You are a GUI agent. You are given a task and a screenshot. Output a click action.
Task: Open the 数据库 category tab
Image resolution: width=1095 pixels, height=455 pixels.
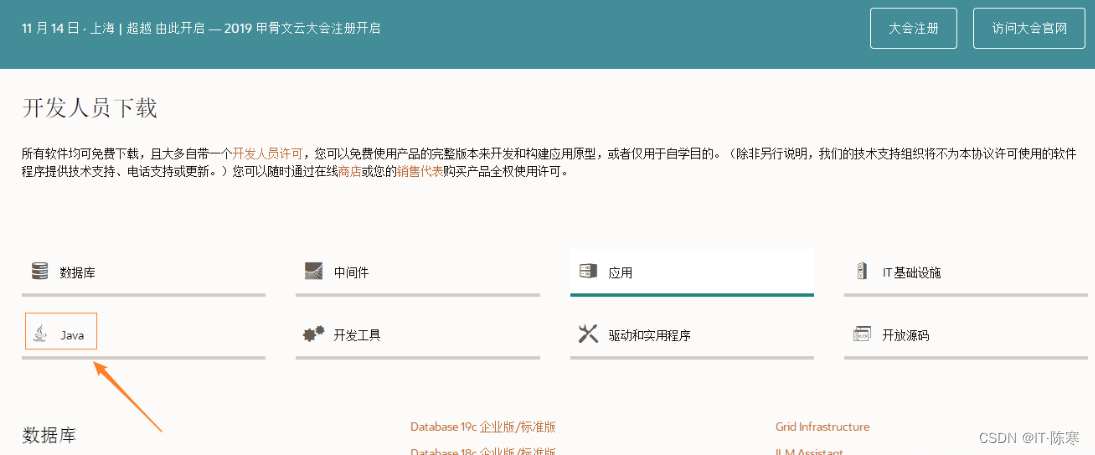coord(144,272)
